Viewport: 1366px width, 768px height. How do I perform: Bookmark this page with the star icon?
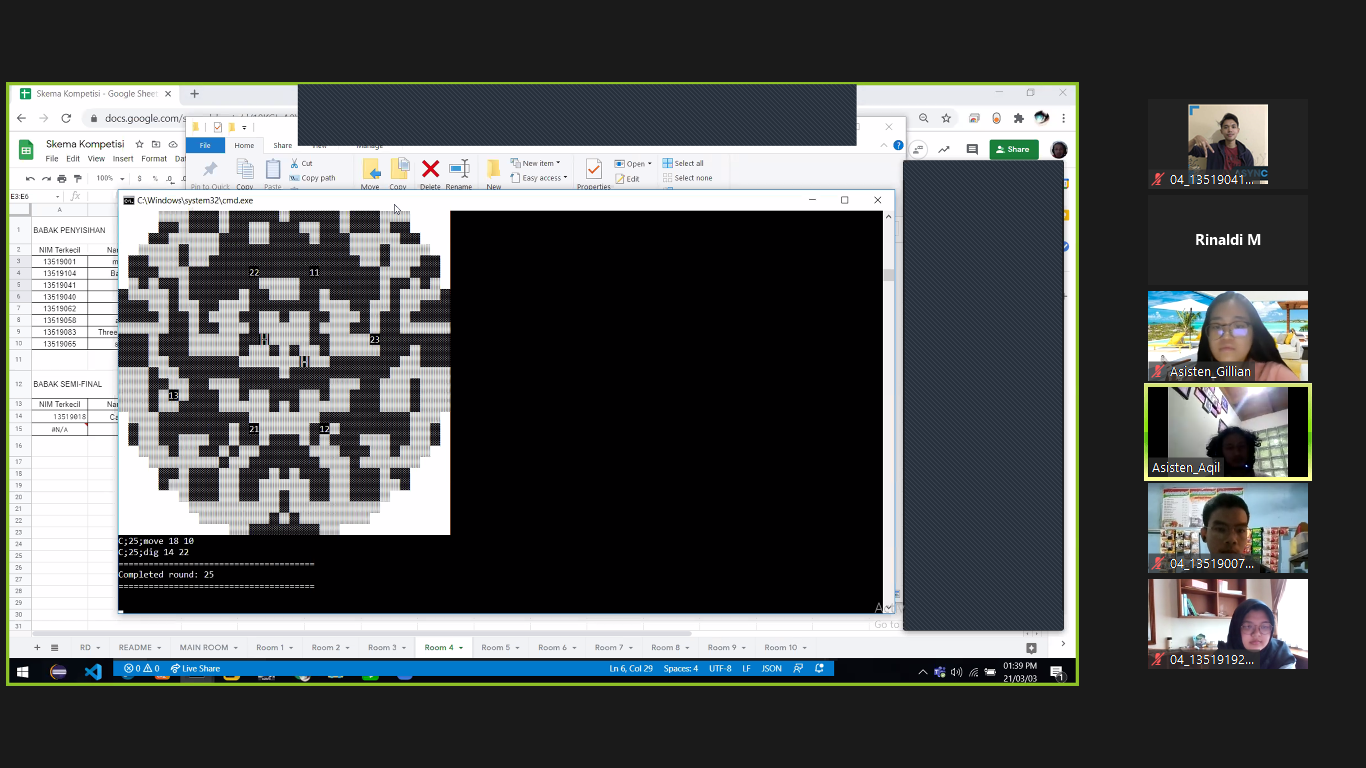(x=946, y=118)
